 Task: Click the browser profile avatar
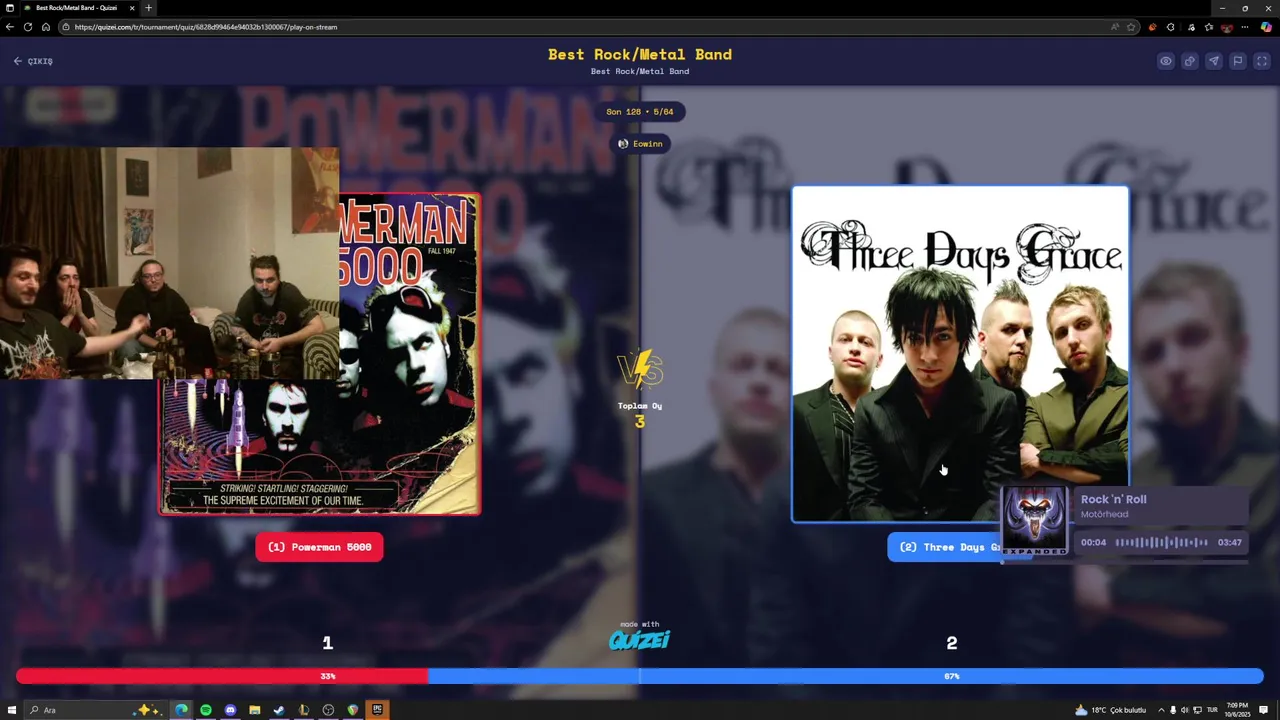pos(1227,27)
